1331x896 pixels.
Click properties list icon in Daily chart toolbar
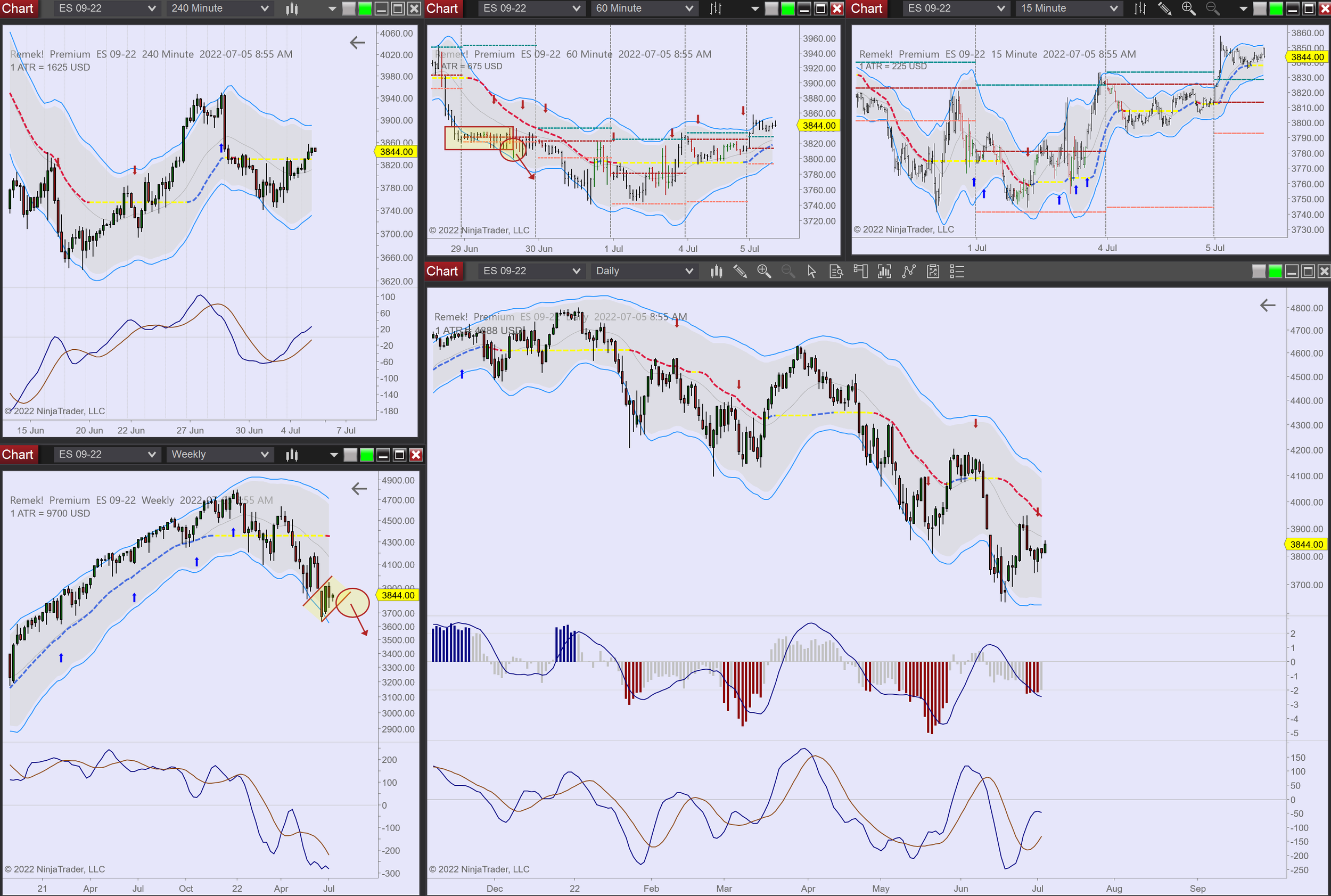tap(957, 272)
